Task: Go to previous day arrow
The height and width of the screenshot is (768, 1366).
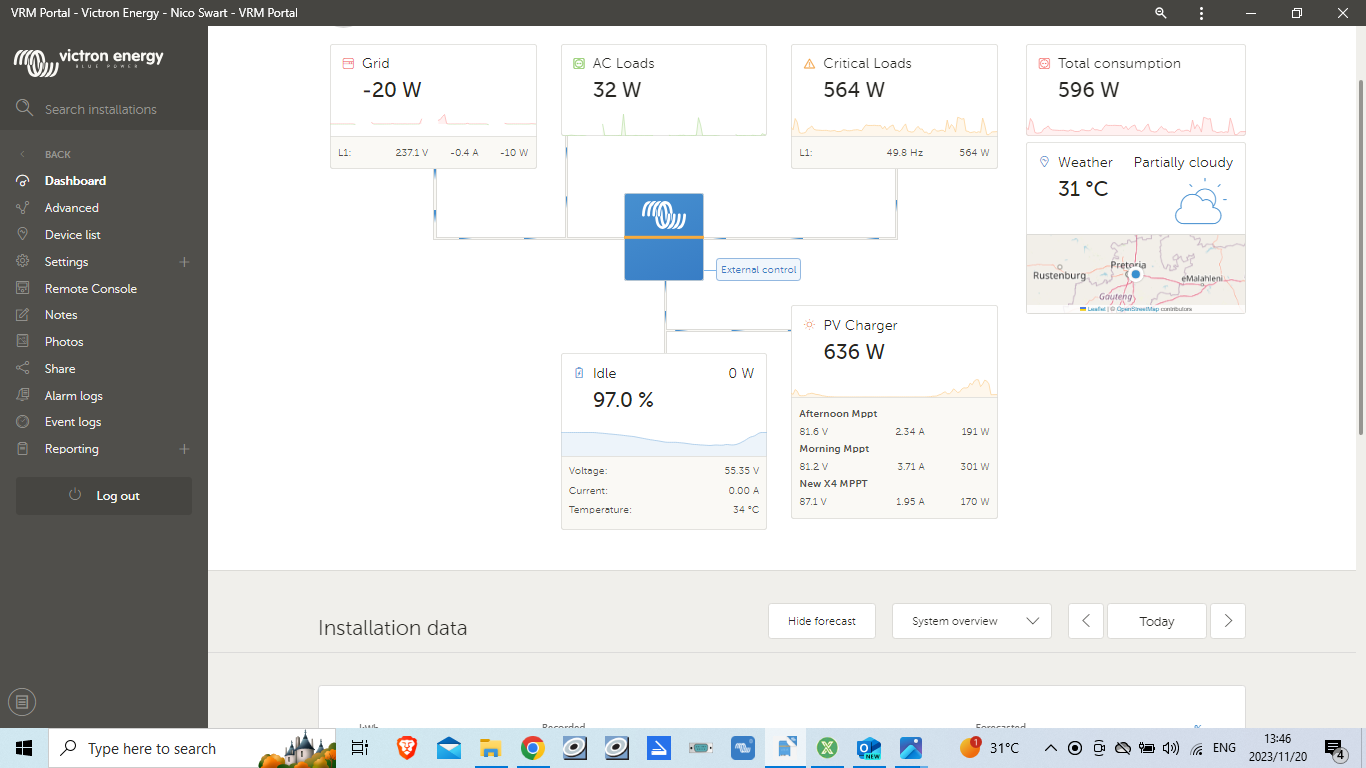Action: pyautogui.click(x=1086, y=621)
